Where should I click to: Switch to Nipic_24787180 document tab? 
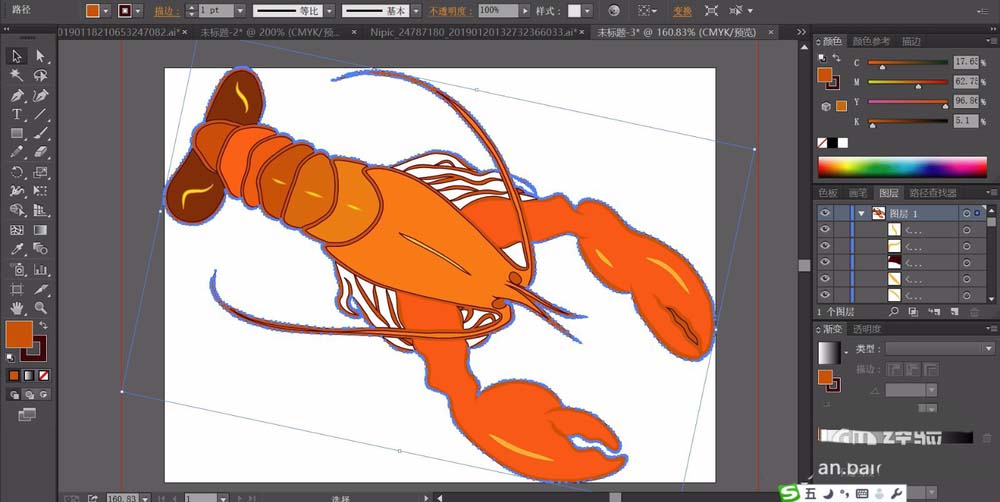[474, 32]
